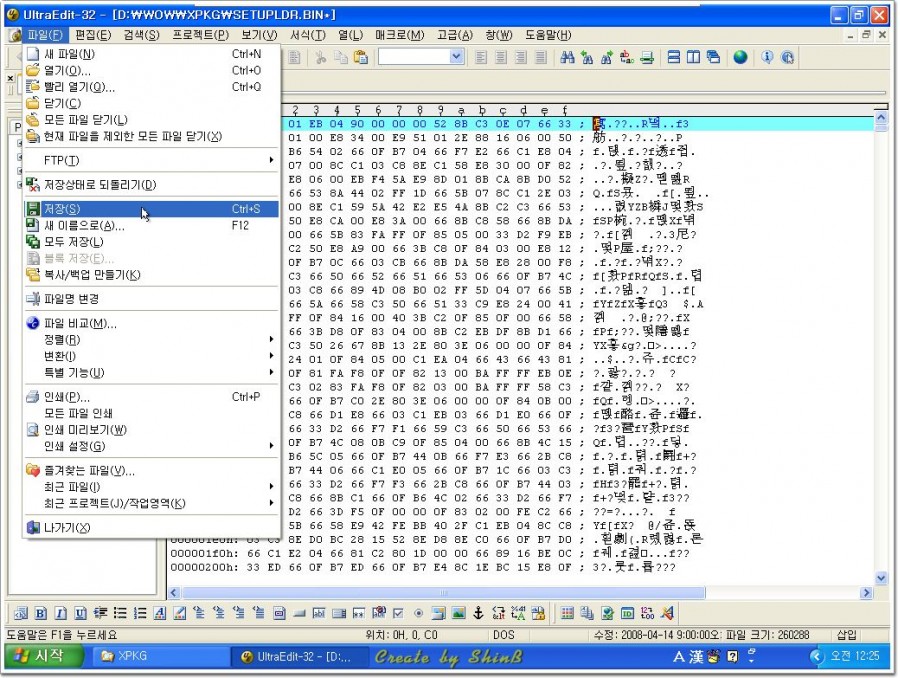Choose 복사/백업 만들기(K) menu entry

pos(152,275)
